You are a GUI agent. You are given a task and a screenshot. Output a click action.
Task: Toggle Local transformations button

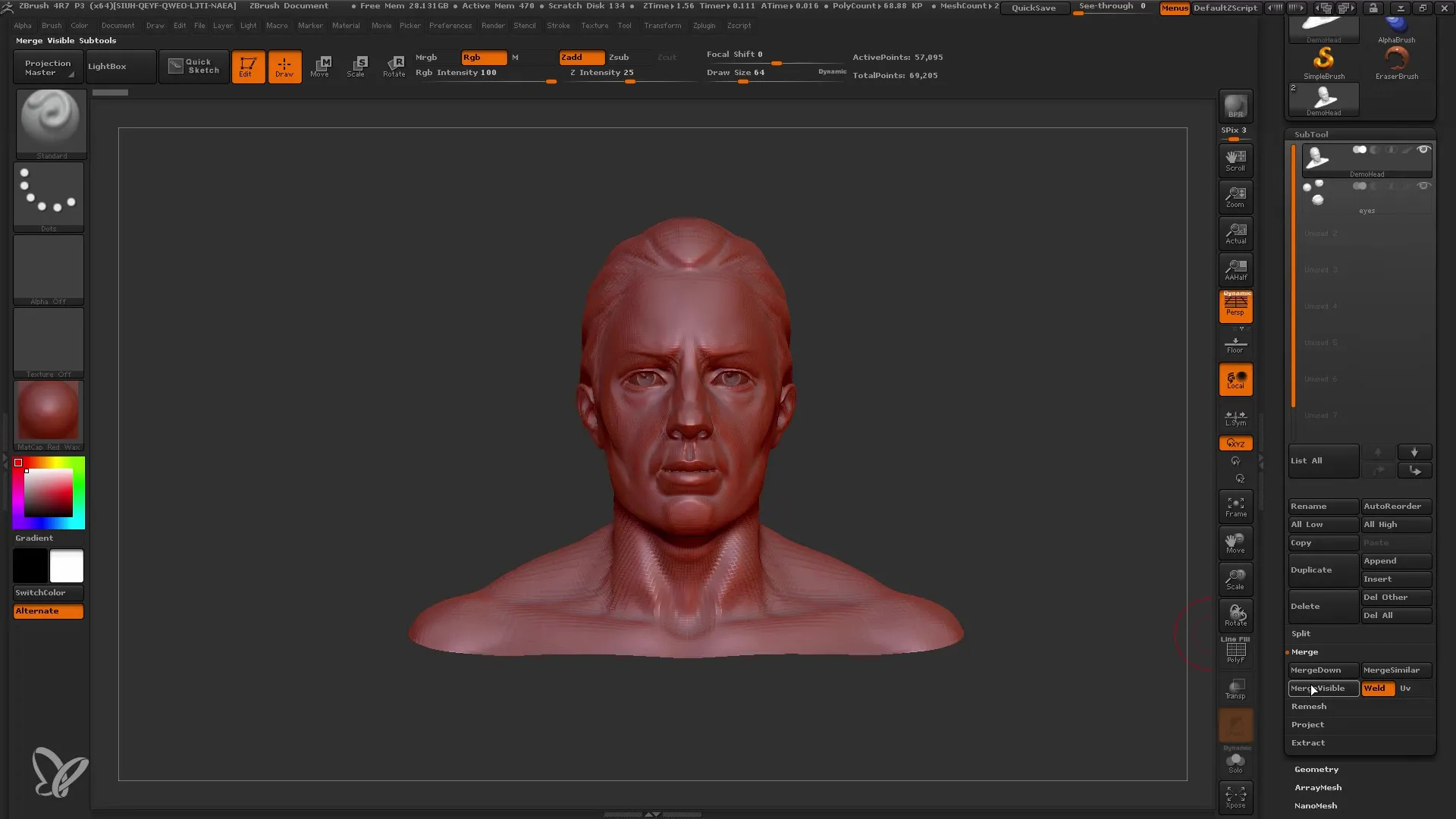click(1235, 379)
